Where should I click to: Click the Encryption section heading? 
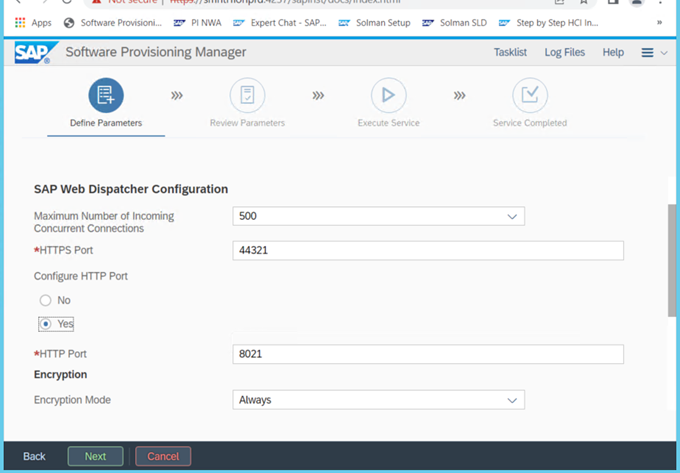click(60, 375)
